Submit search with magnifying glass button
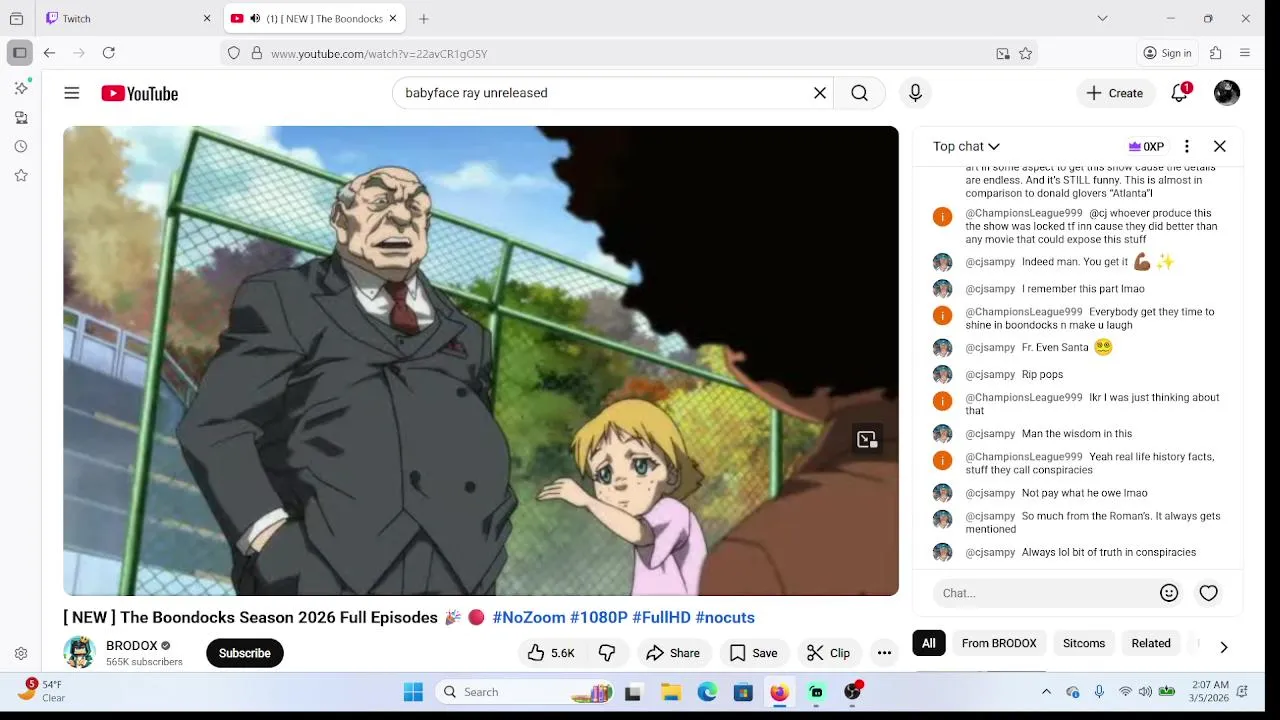 point(859,93)
